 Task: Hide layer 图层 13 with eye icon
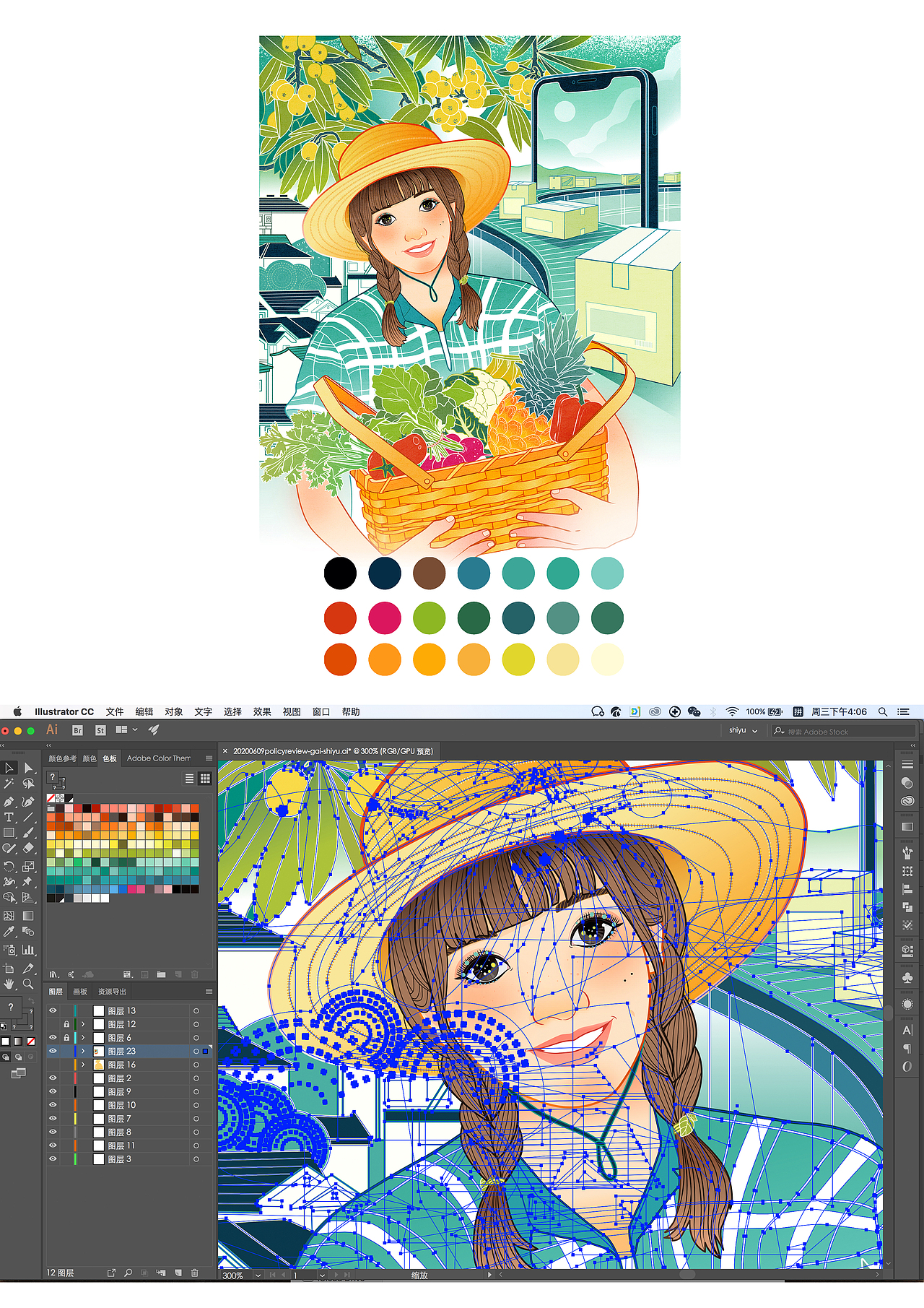point(53,1010)
